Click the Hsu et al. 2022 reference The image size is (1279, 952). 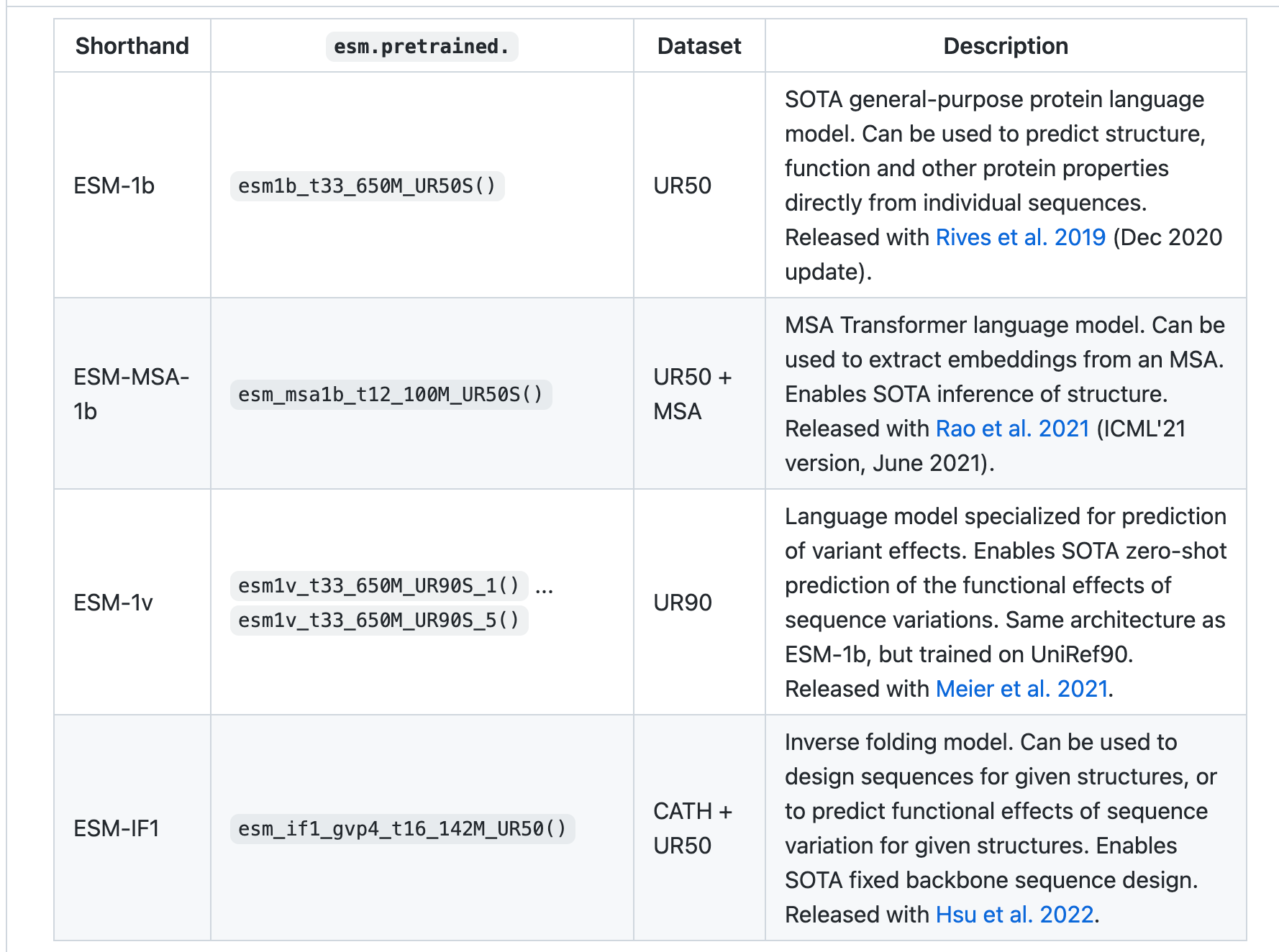click(x=1014, y=915)
